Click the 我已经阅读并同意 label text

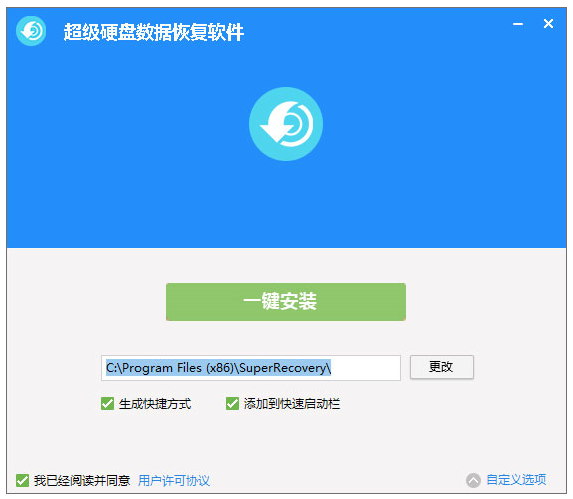(82, 480)
